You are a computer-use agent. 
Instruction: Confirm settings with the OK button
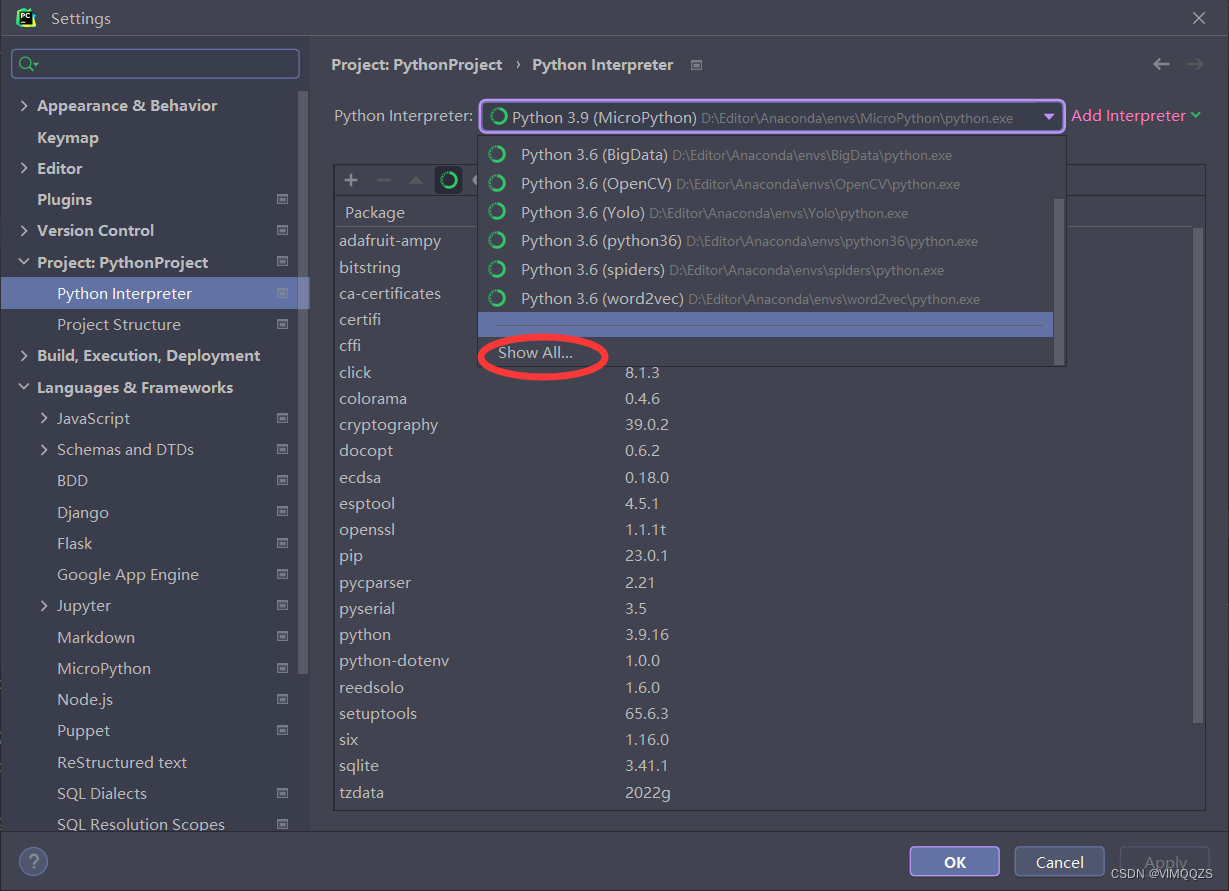954,862
